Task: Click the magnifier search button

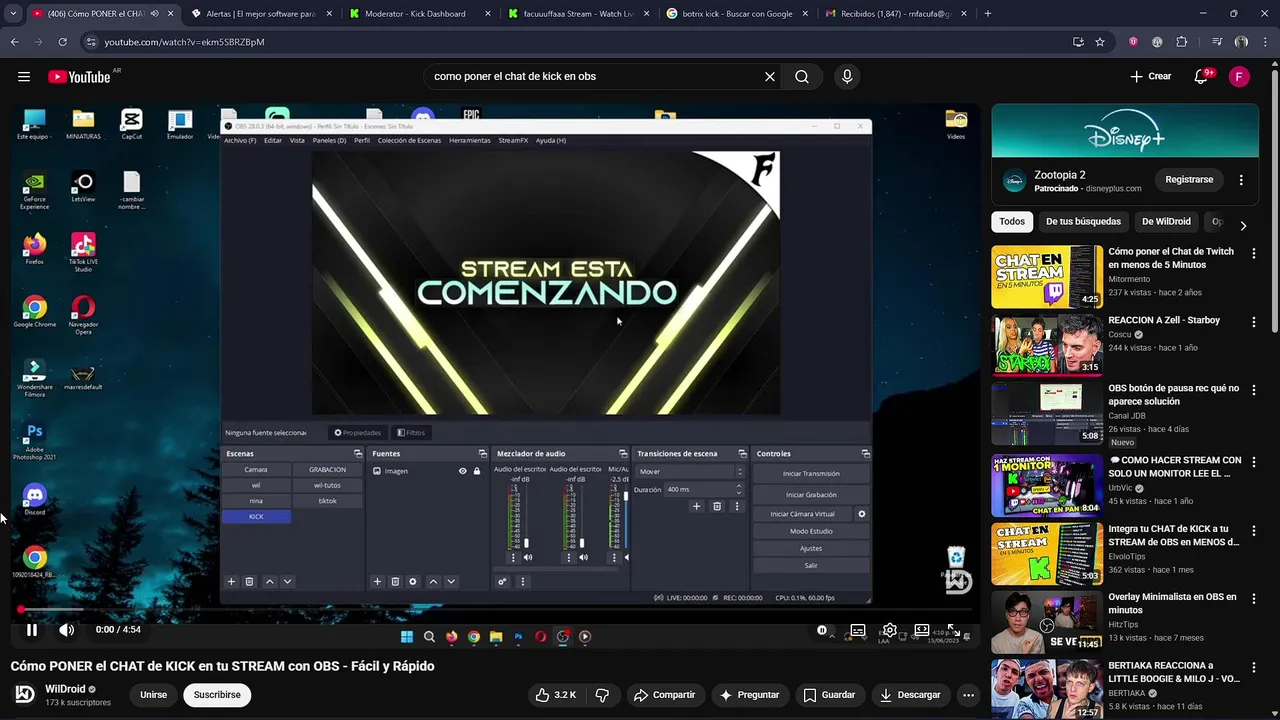Action: 802,77
